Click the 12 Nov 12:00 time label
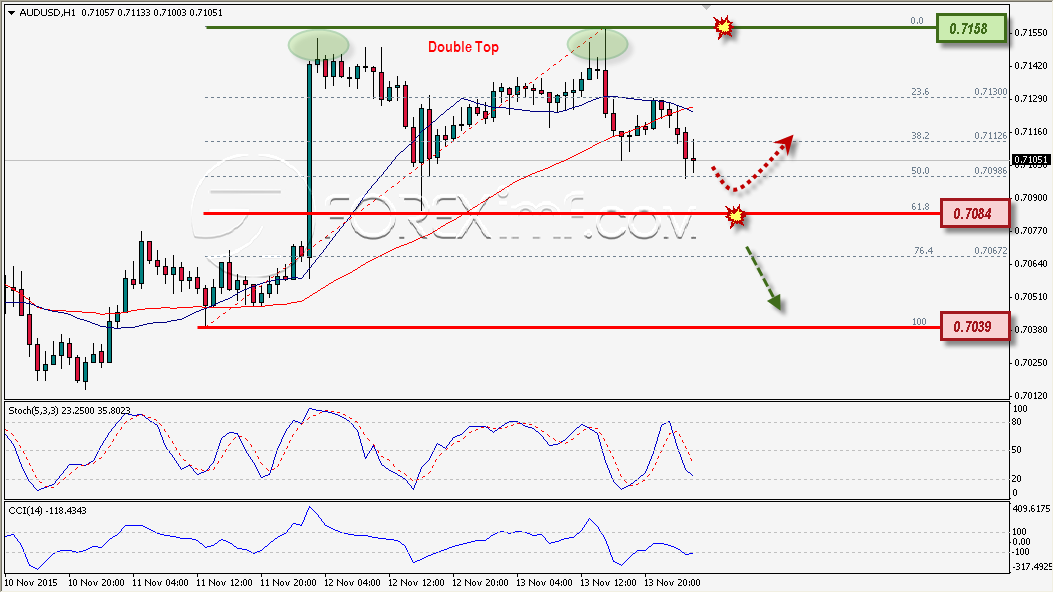Screen dimensions: 1054x593 pos(416,582)
